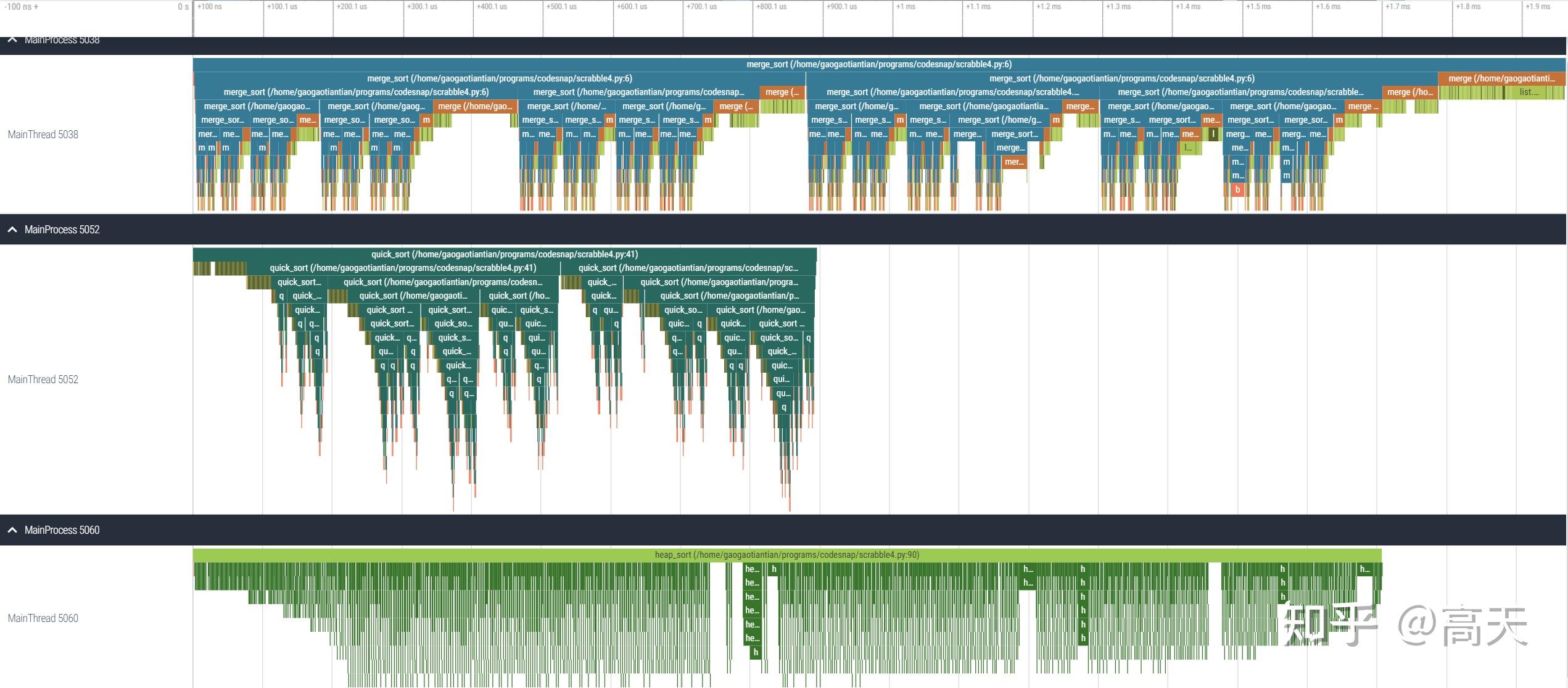Screen dimensions: 1568x688
Task: Click the MainThread 5060 track label
Action: coord(43,618)
